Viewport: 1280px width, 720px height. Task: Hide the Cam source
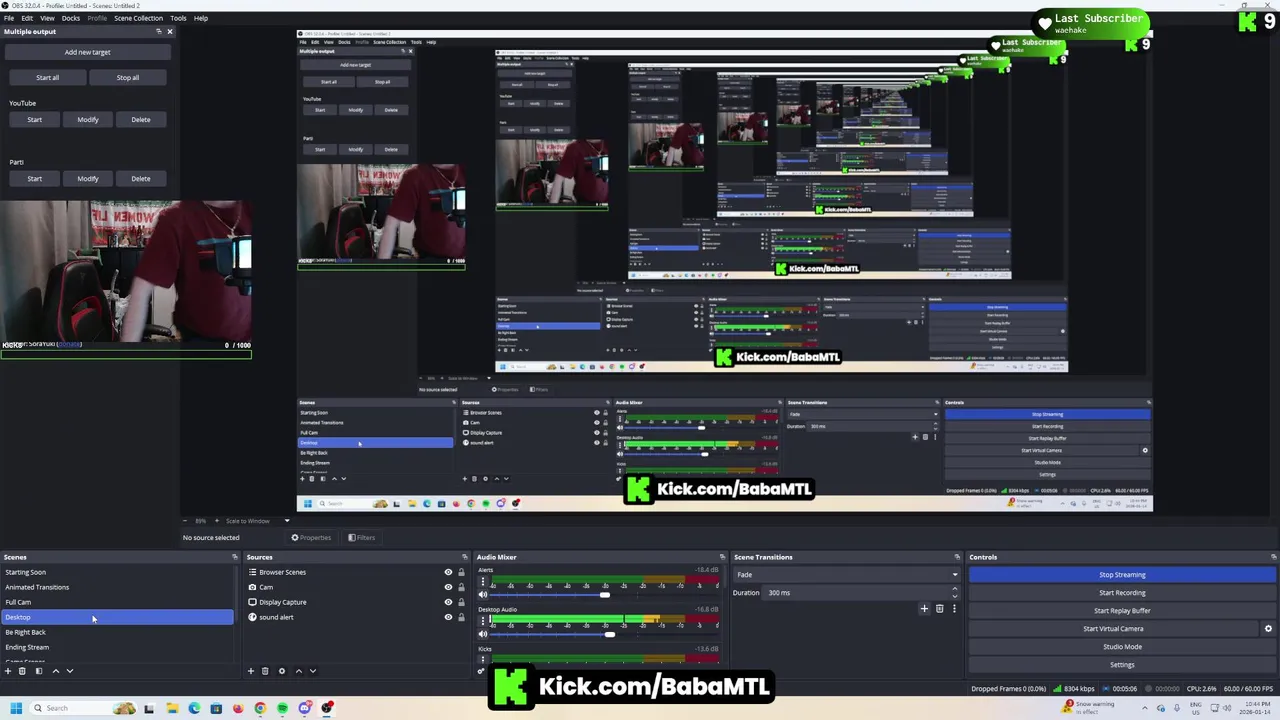pyautogui.click(x=448, y=587)
